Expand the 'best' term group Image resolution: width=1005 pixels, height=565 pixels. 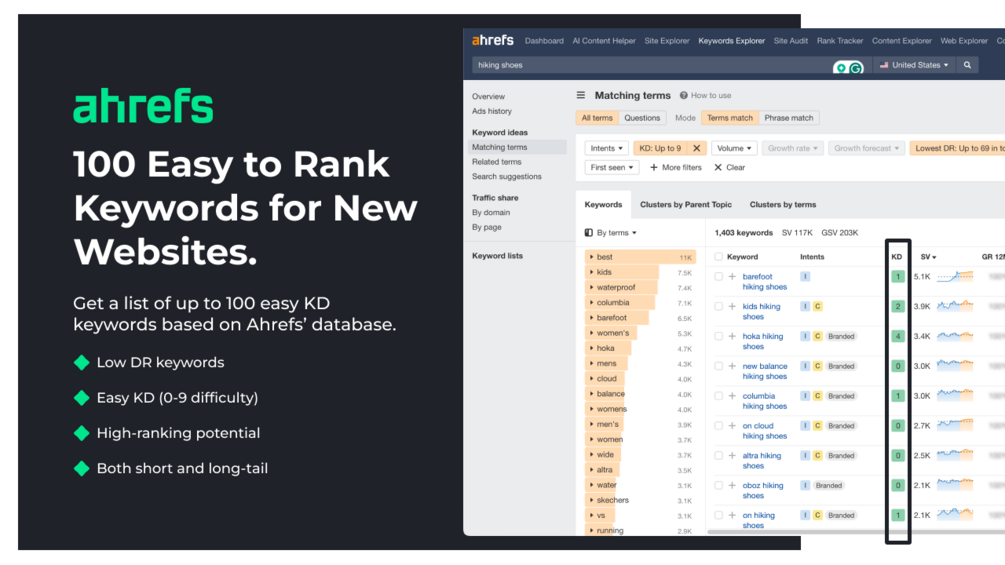(x=592, y=257)
